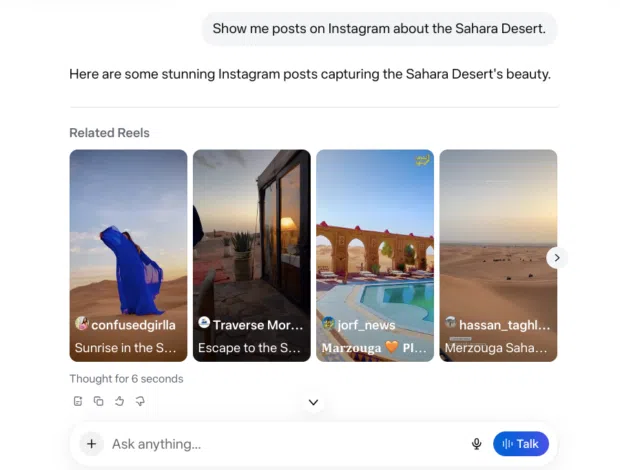Open attachments with the plus icon
The image size is (620, 470).
coord(91,444)
